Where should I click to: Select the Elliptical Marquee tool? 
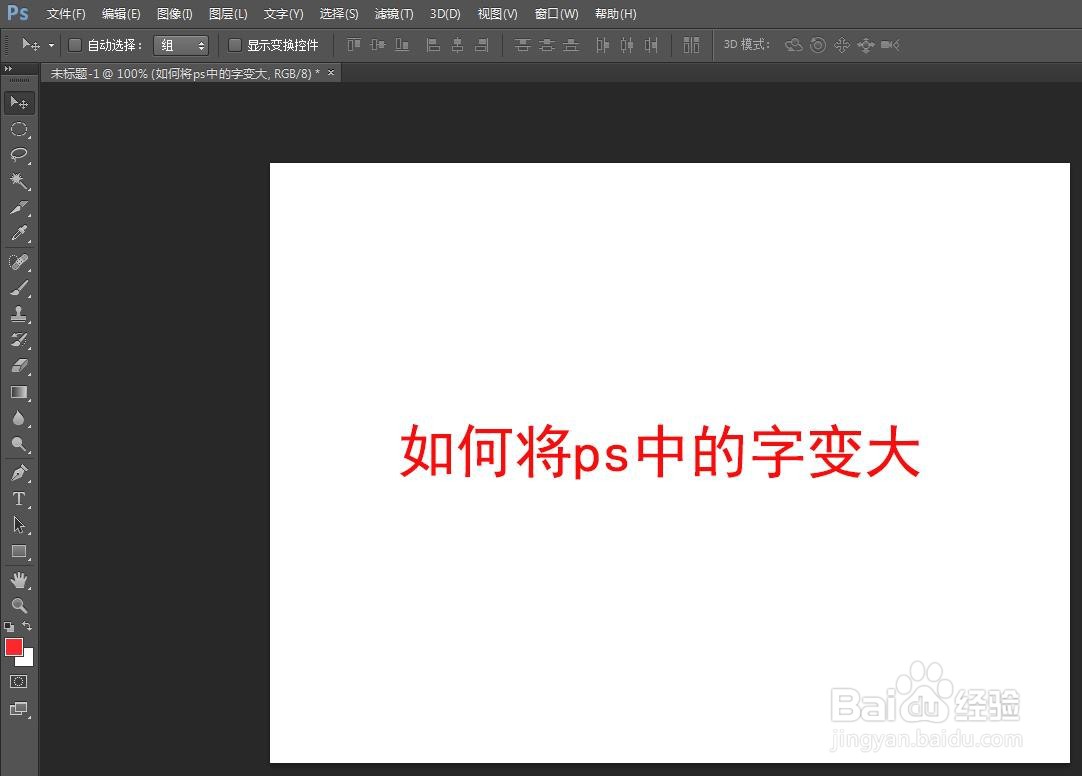coord(19,129)
